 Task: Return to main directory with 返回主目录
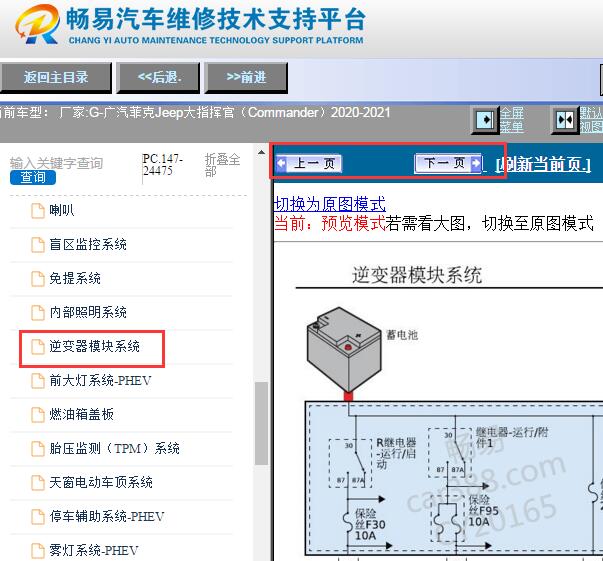(x=56, y=78)
